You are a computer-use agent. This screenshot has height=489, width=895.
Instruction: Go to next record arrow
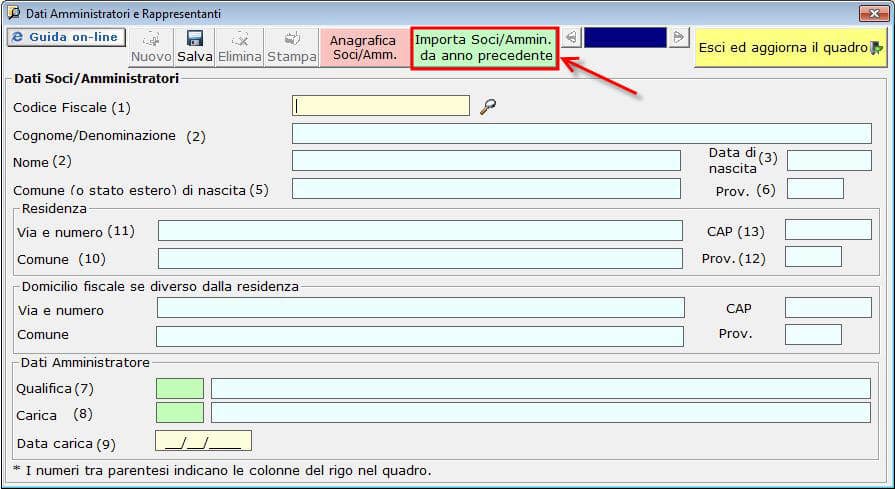coord(679,38)
